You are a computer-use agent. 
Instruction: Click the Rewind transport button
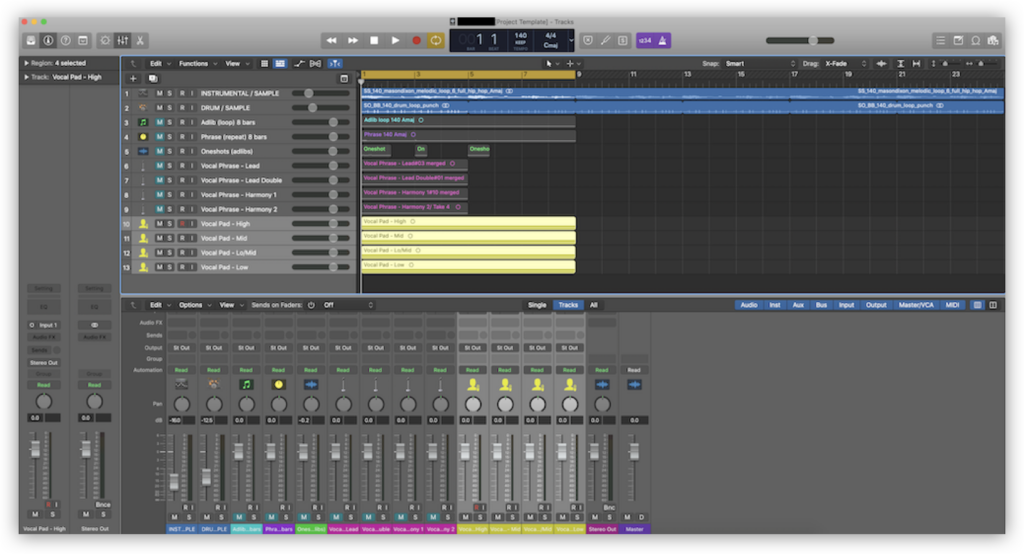[x=332, y=41]
